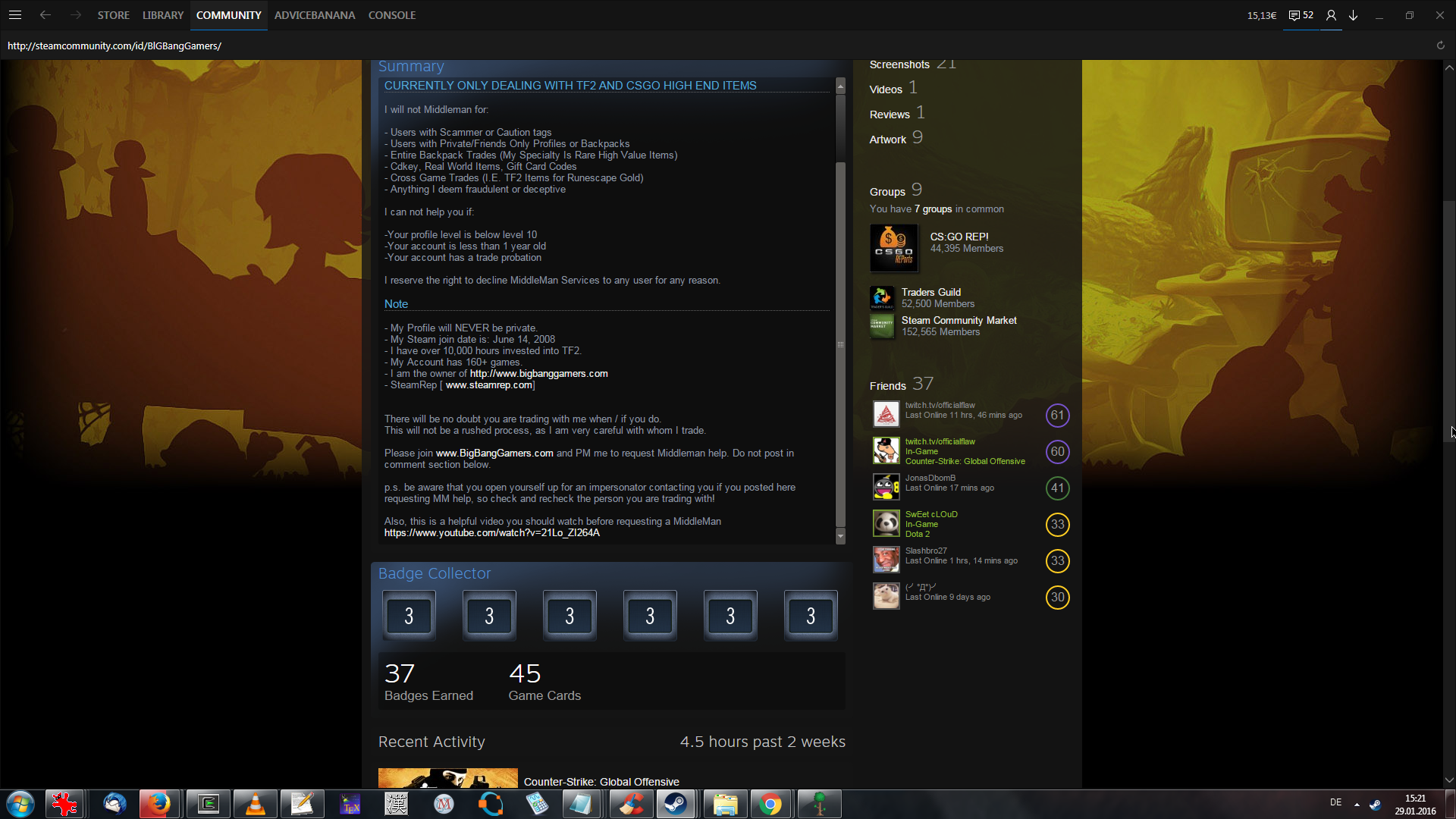Open the downloads arrow icon
Screen dimensions: 1456x819
coord(1353,15)
